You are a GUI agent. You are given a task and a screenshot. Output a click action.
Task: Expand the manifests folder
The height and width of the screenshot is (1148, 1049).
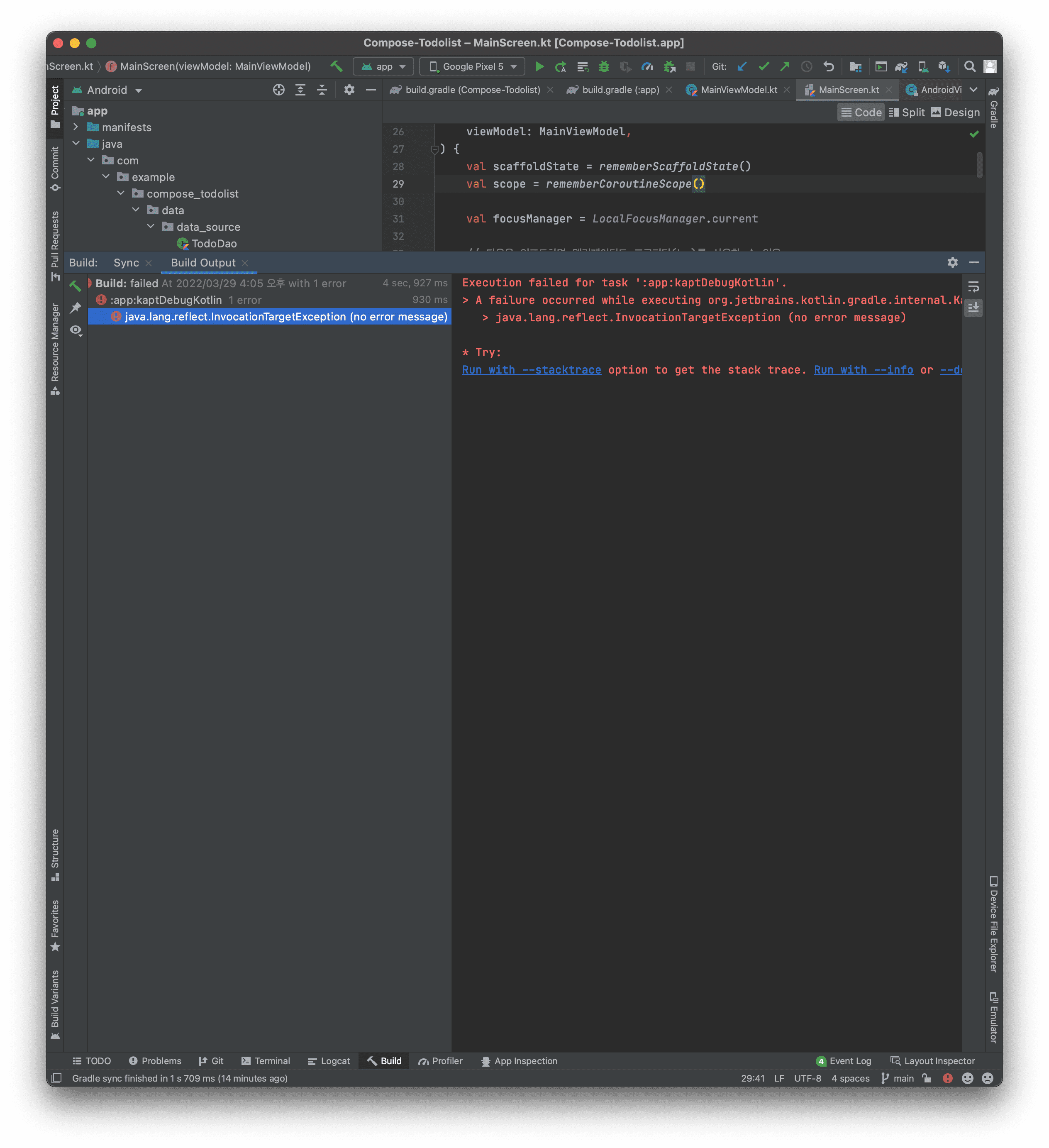tap(76, 127)
